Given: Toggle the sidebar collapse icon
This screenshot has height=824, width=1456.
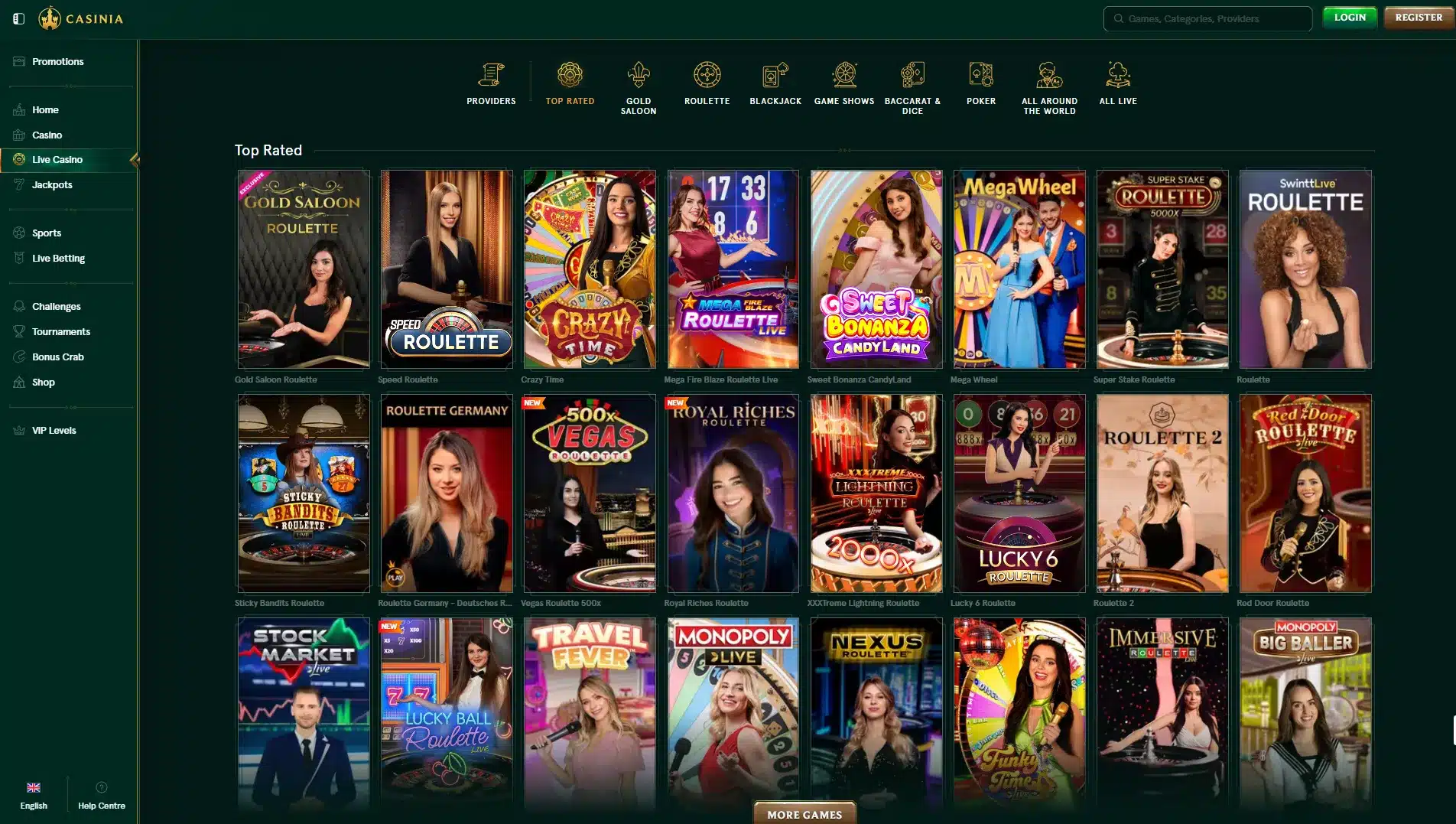Looking at the screenshot, I should 19,18.
